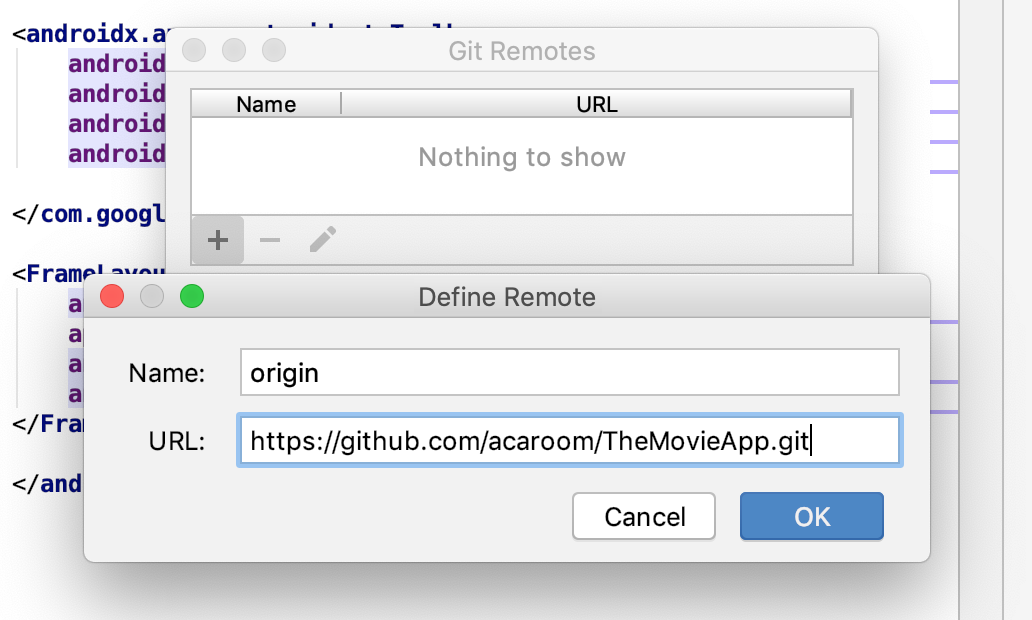Click the minus icon to remove remote
The image size is (1032, 620).
pos(270,240)
